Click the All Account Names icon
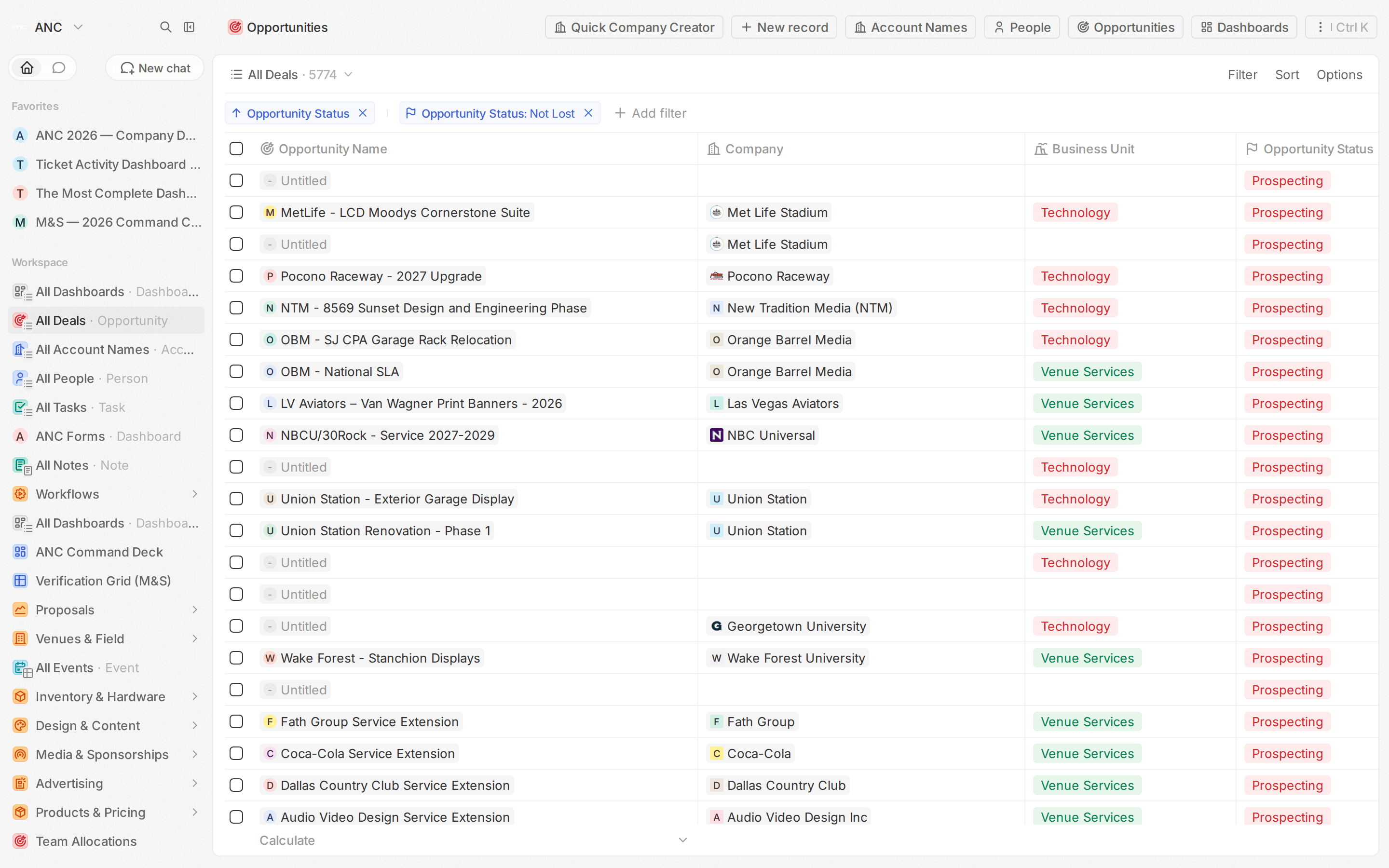The image size is (1389, 868). point(21,350)
